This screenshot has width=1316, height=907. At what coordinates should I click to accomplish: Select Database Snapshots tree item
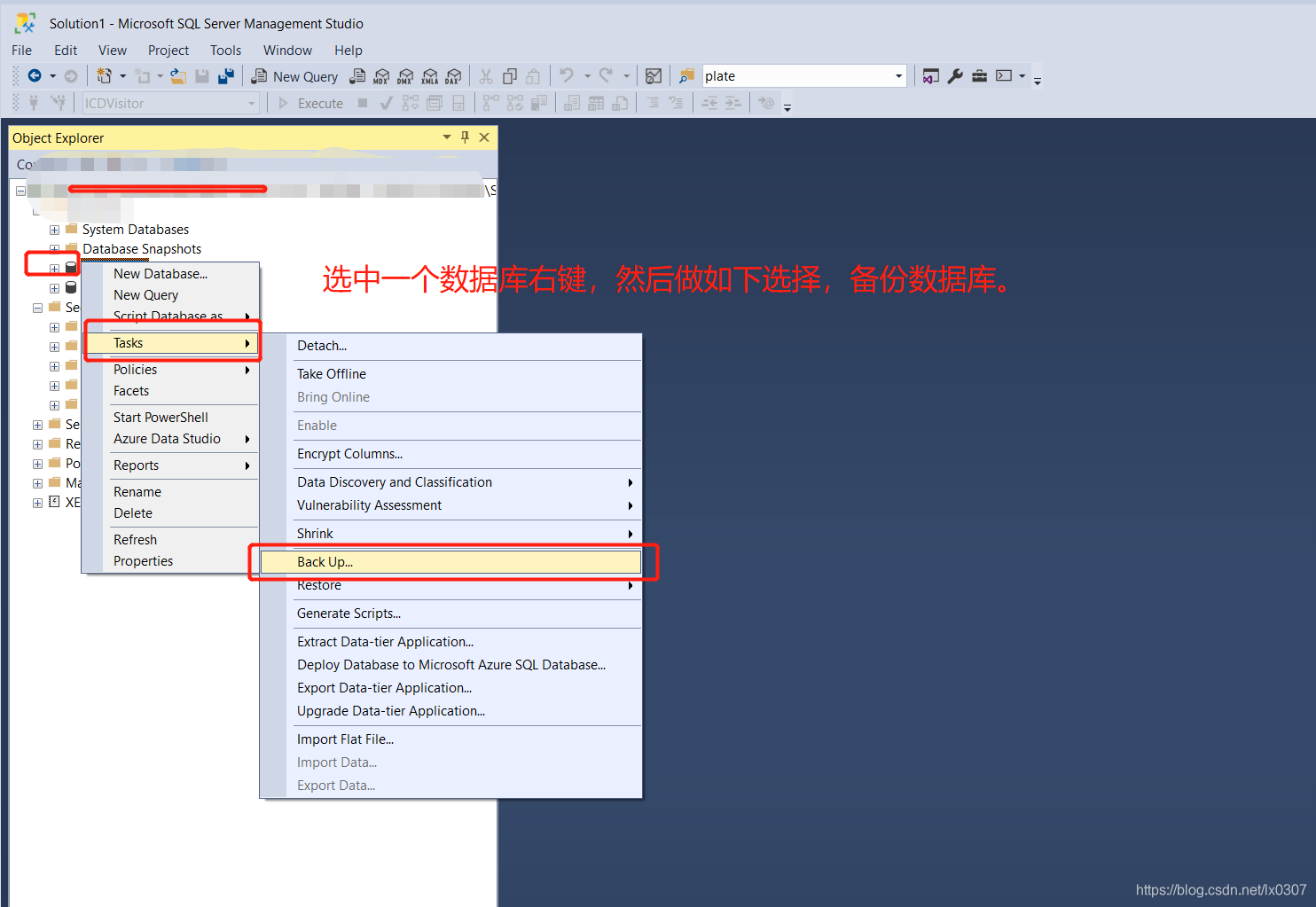click(x=142, y=249)
